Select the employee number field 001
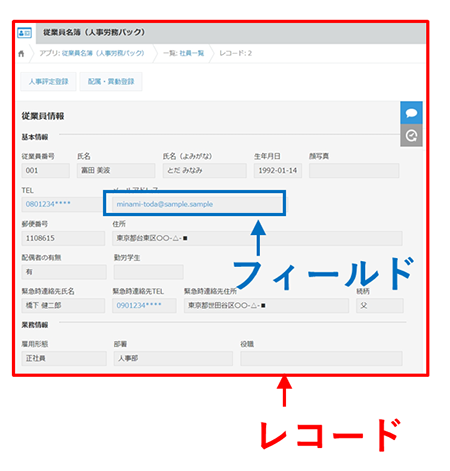Viewport: 450px width, 471px height. click(46, 171)
